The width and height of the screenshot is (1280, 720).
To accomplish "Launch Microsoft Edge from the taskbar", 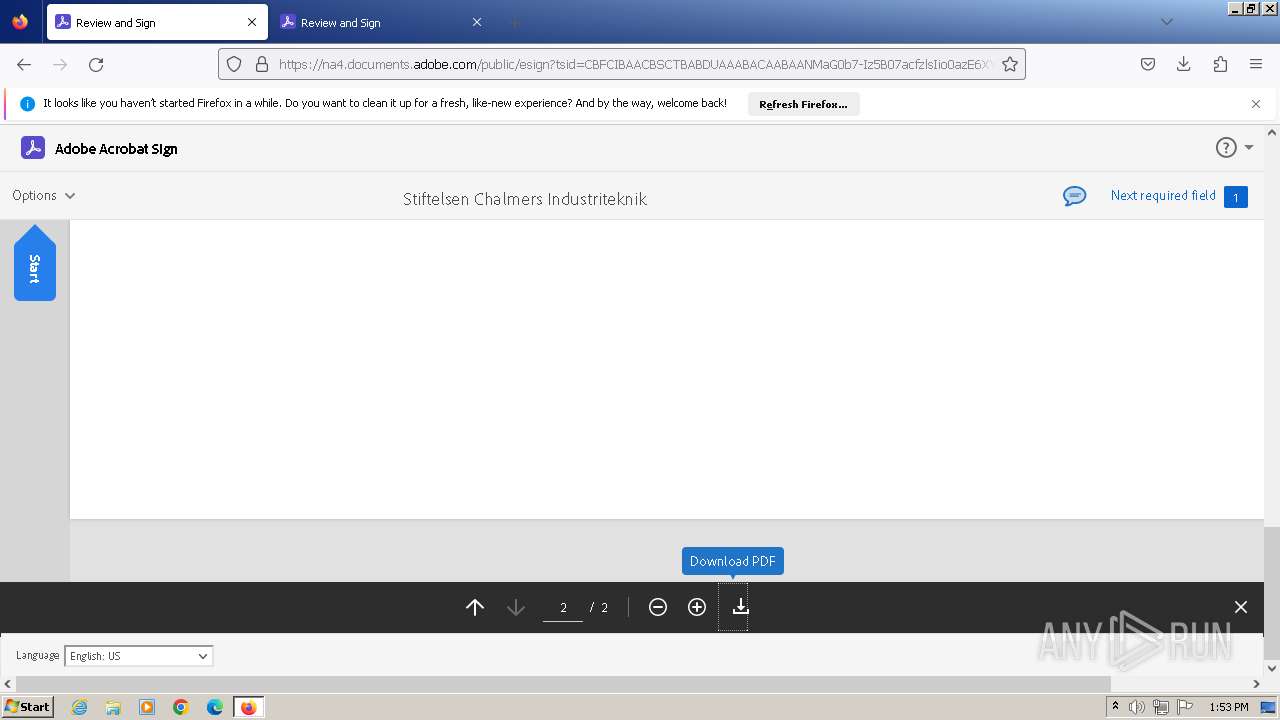I will tap(215, 707).
